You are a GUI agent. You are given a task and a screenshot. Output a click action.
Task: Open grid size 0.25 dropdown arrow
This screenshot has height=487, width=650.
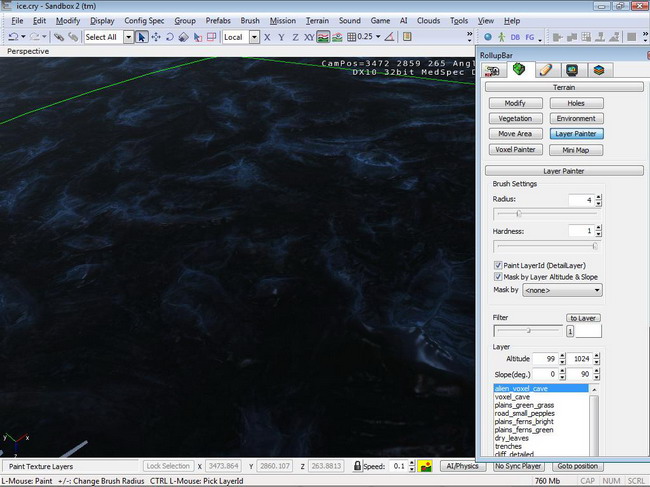click(378, 37)
